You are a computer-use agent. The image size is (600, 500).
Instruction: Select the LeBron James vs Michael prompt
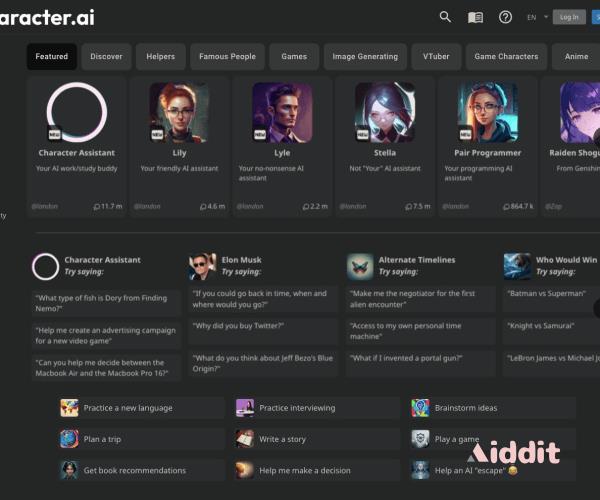coord(551,363)
